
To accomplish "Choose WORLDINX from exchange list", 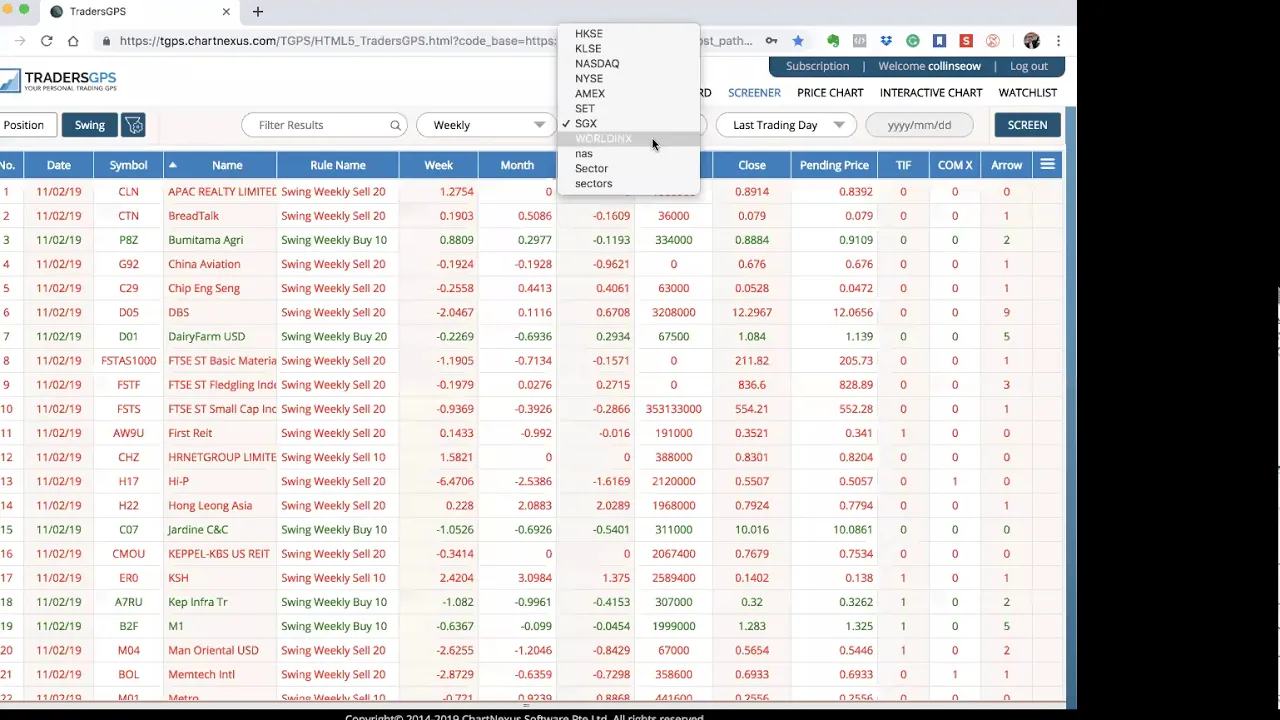I will coord(629,139).
